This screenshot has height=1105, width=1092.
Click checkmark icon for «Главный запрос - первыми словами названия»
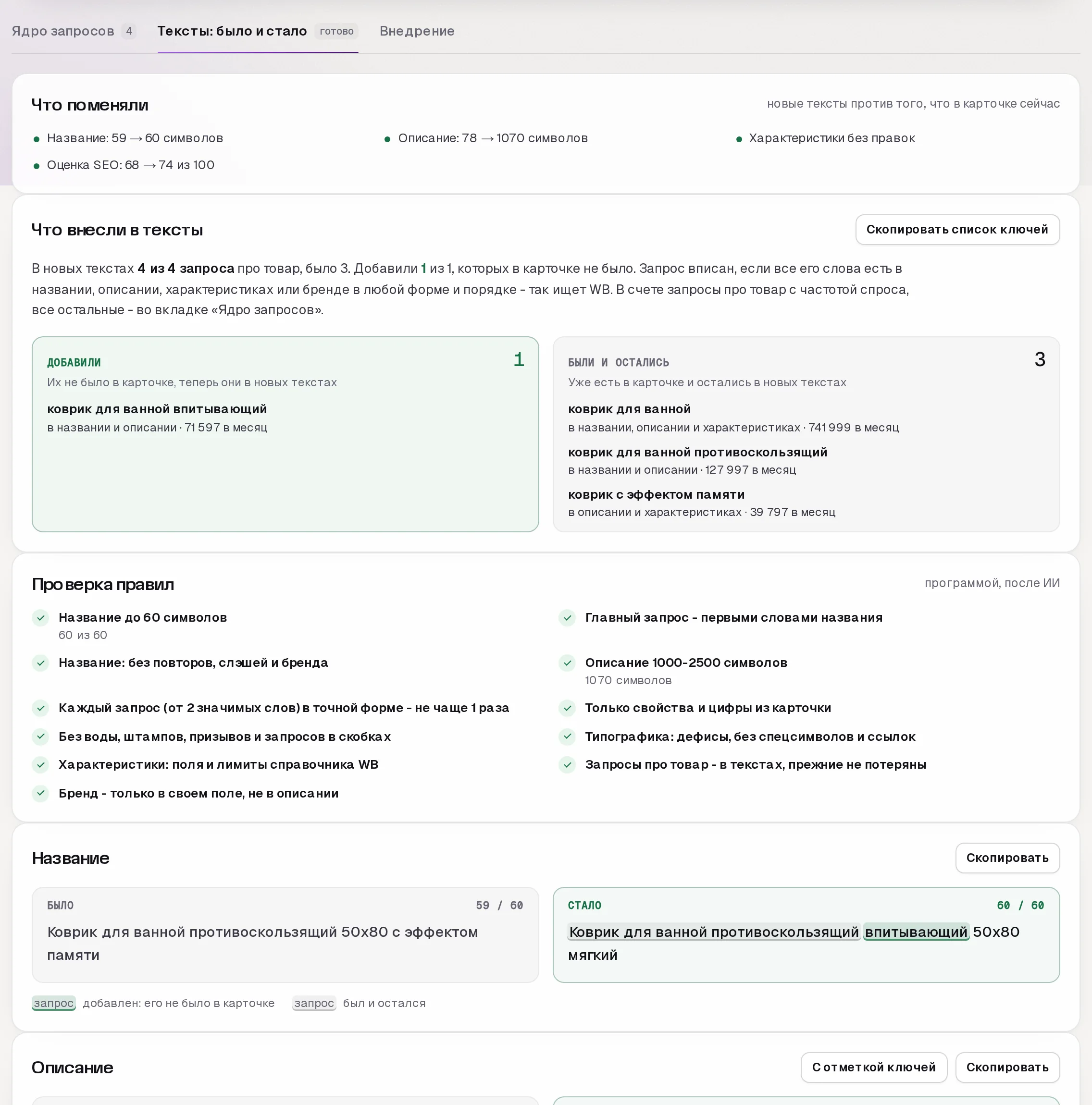point(567,618)
